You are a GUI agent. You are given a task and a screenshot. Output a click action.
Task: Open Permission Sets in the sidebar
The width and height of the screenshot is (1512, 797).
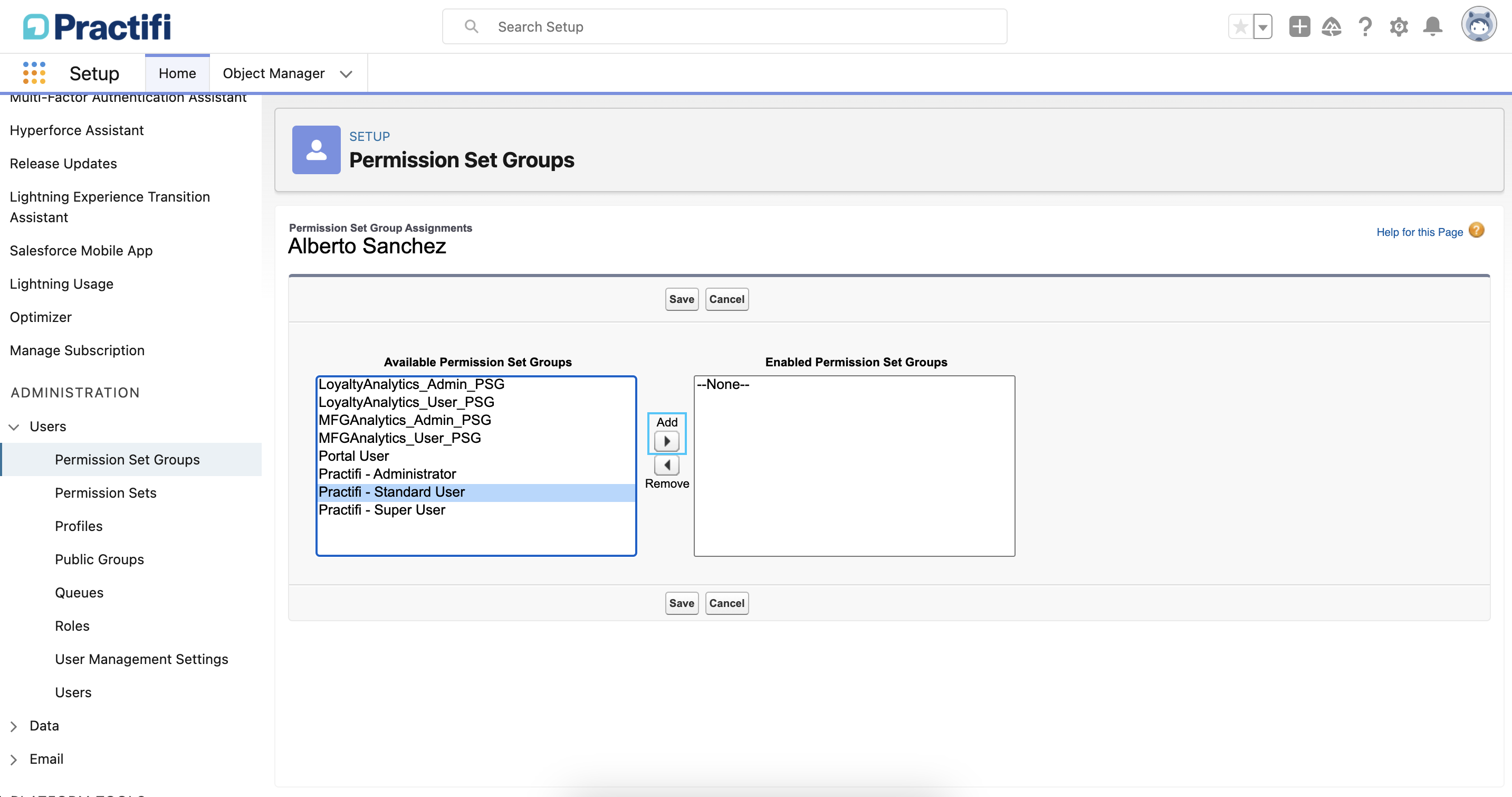[106, 493]
